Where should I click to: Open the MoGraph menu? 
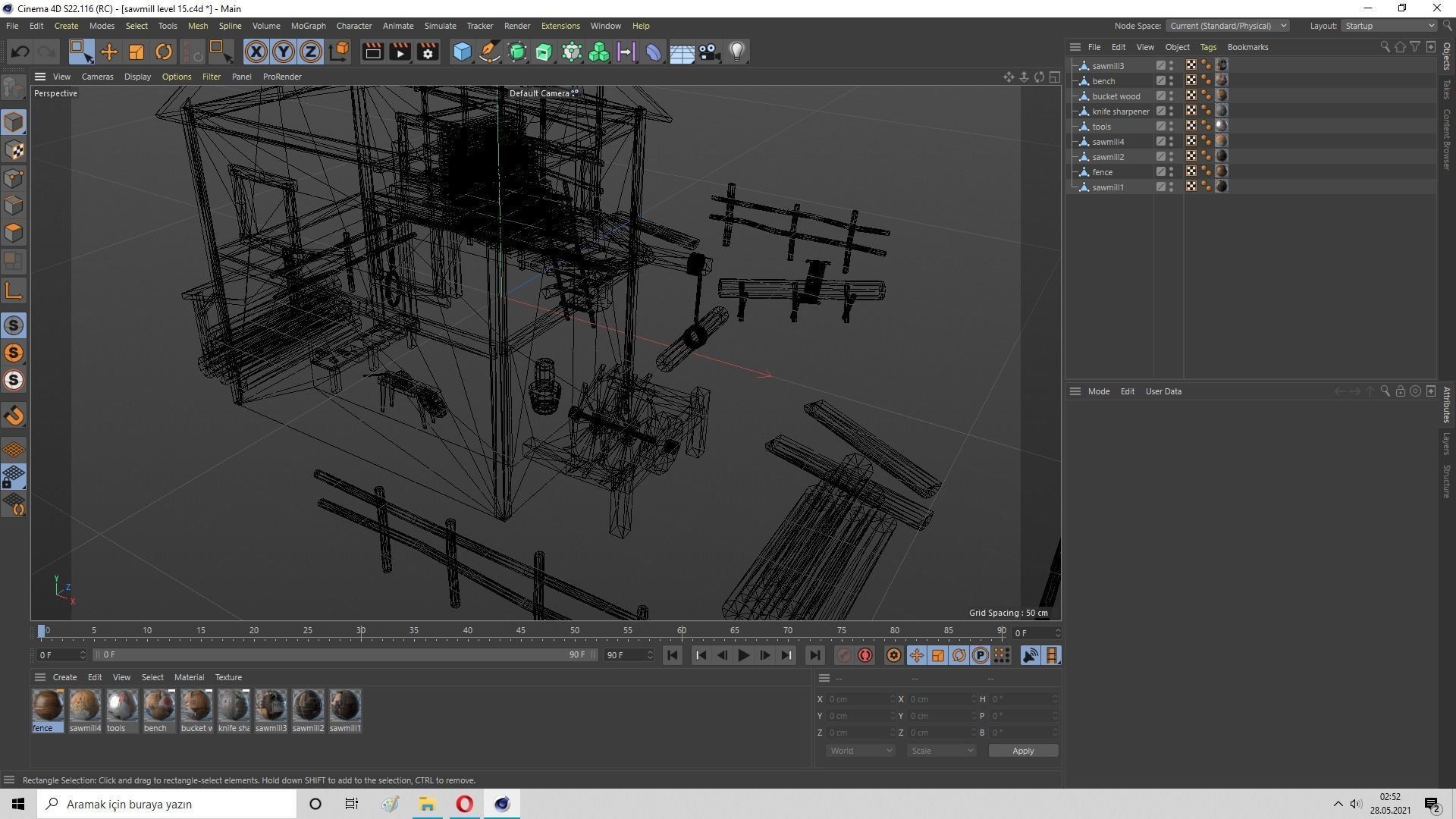[x=308, y=26]
